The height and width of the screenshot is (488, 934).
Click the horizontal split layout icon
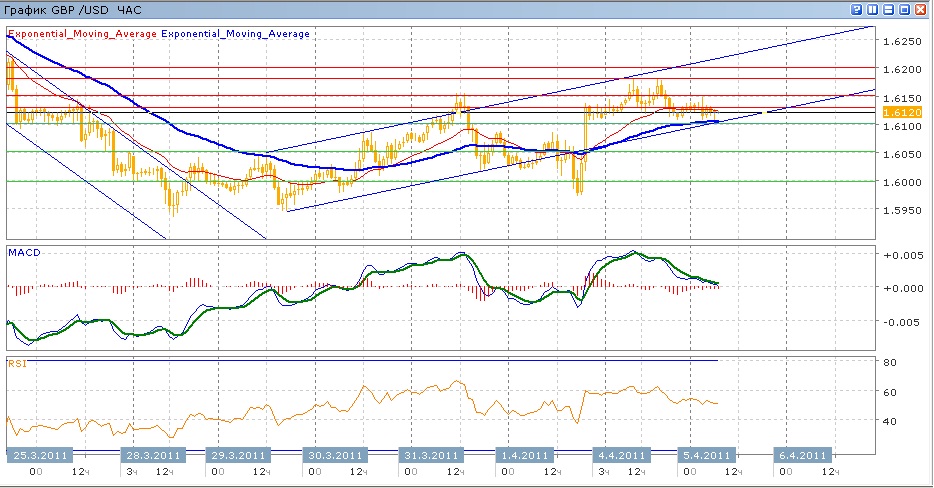[x=889, y=9]
